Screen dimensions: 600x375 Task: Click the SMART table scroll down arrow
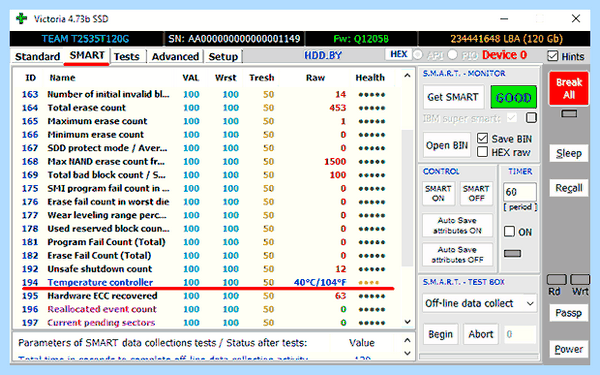click(407, 322)
